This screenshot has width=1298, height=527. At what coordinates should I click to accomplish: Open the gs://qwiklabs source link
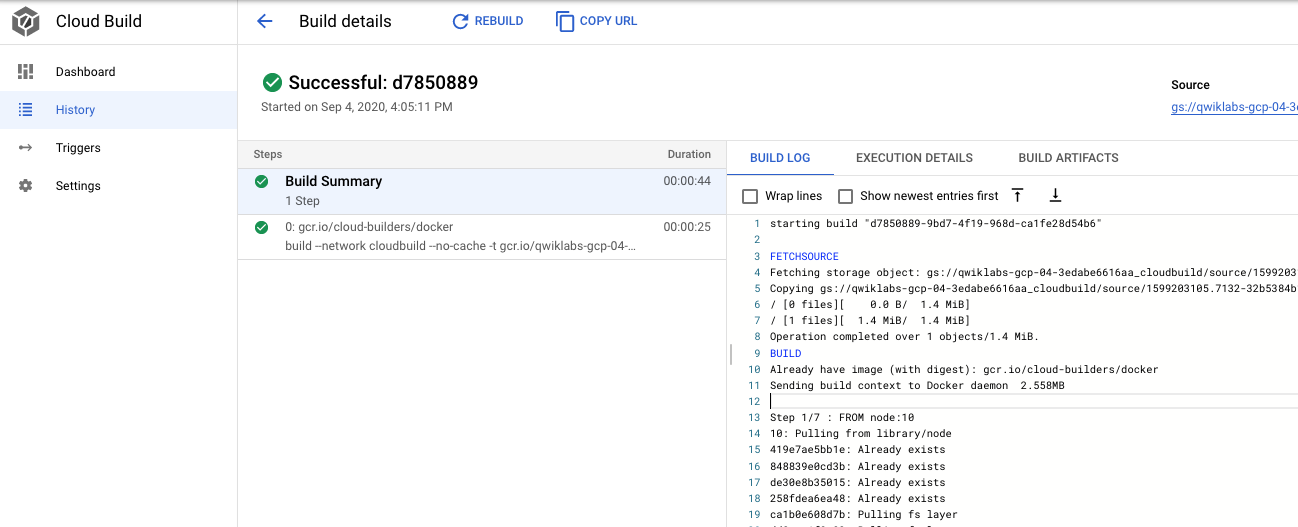tap(1234, 107)
